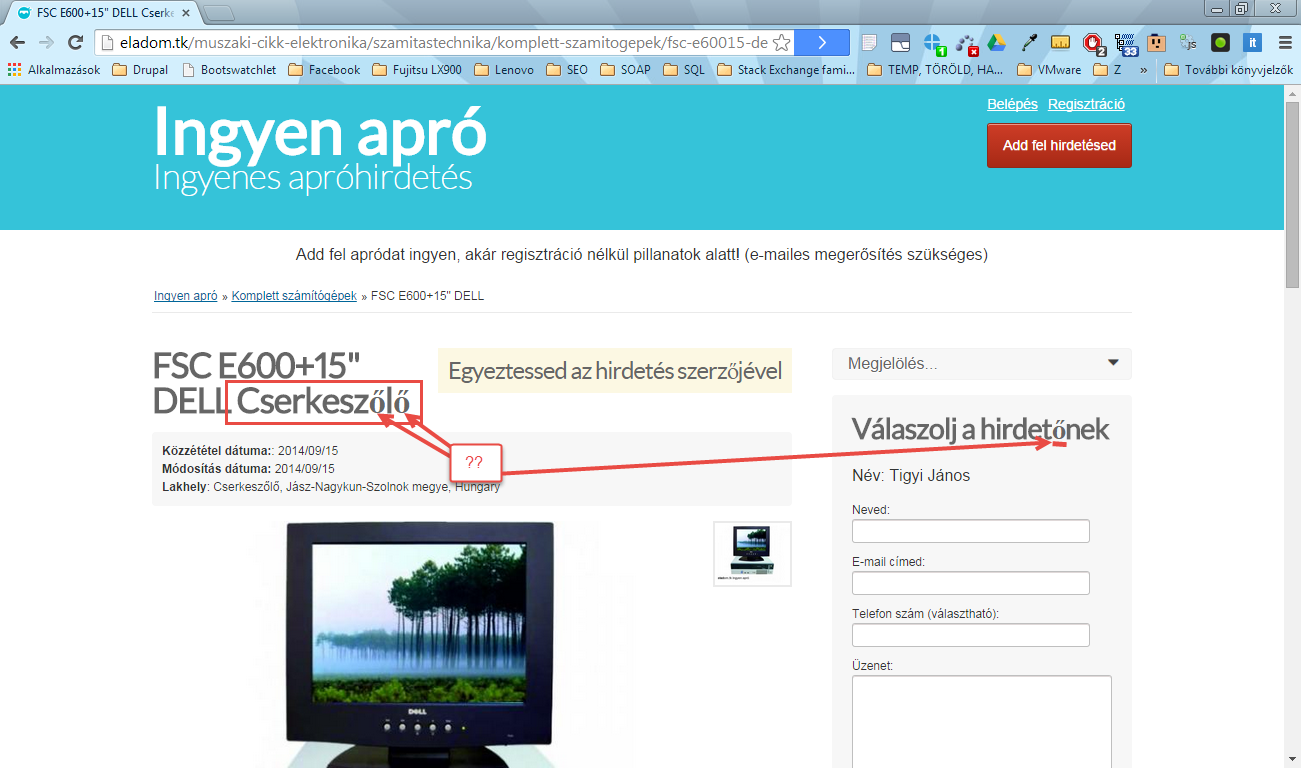The height and width of the screenshot is (768, 1301).
Task: Open the JS gear extension icon
Action: coord(1188,42)
